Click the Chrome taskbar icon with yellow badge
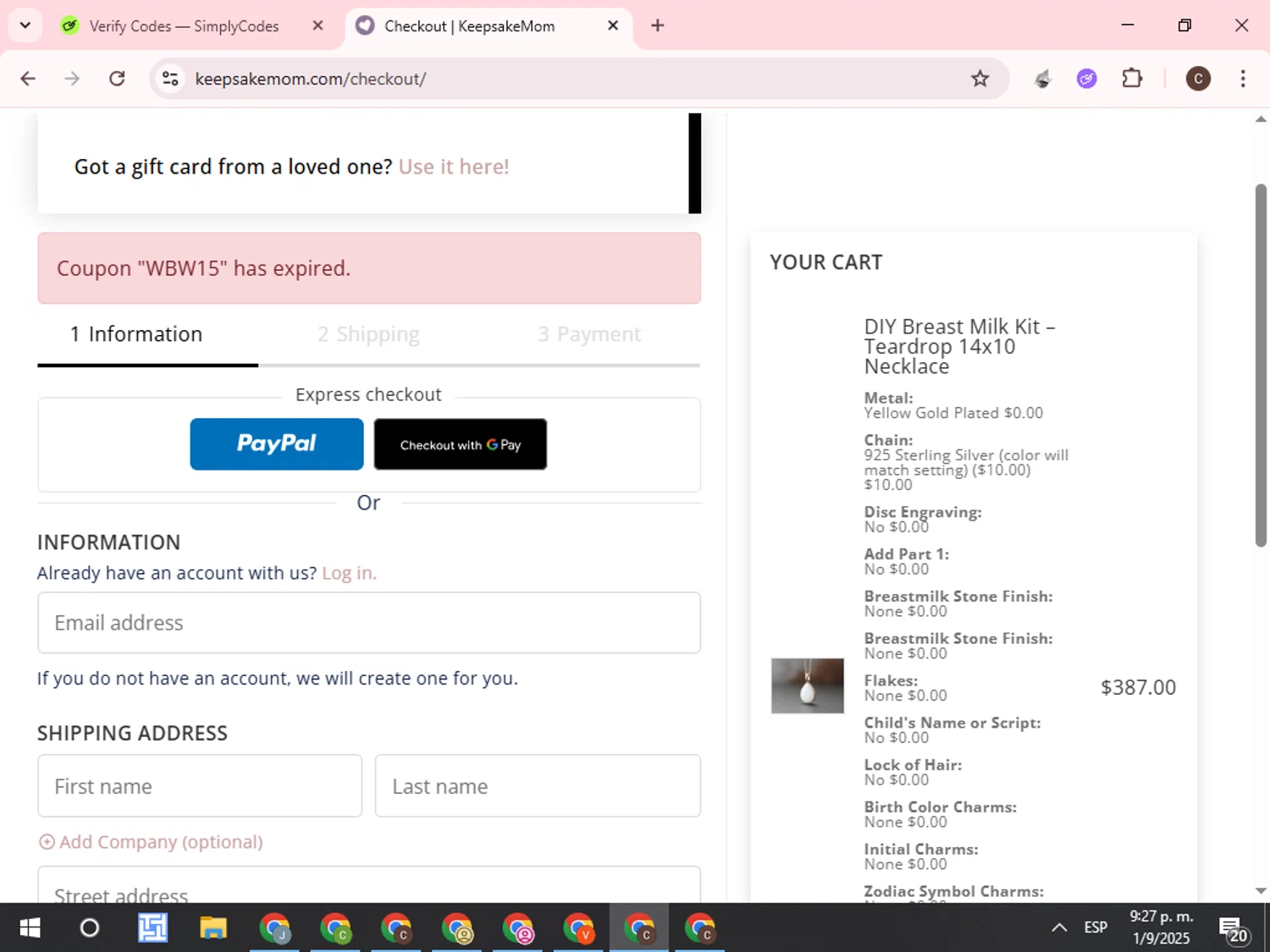Screen dimensions: 1270x952 point(456,928)
